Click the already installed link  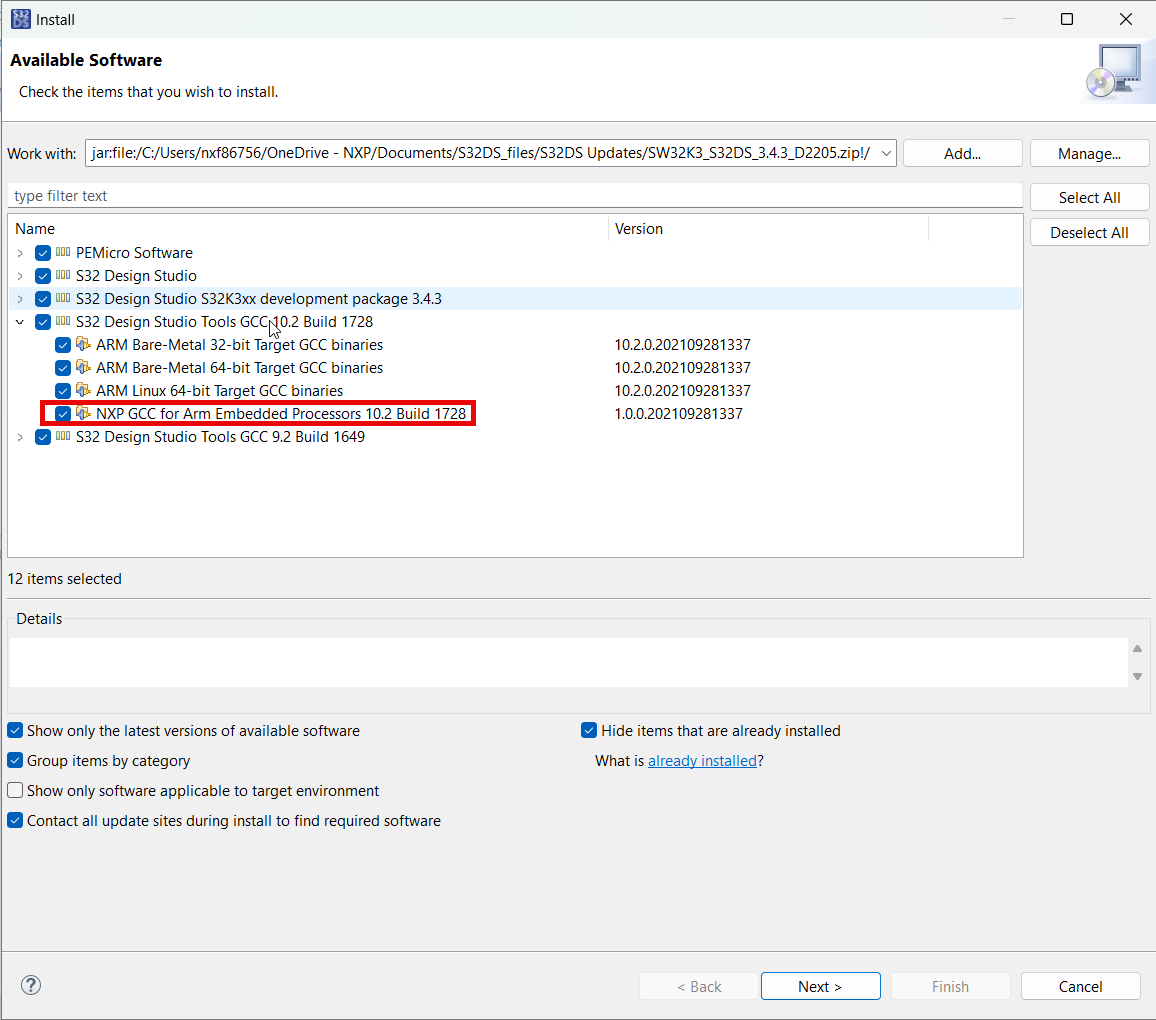(x=703, y=760)
